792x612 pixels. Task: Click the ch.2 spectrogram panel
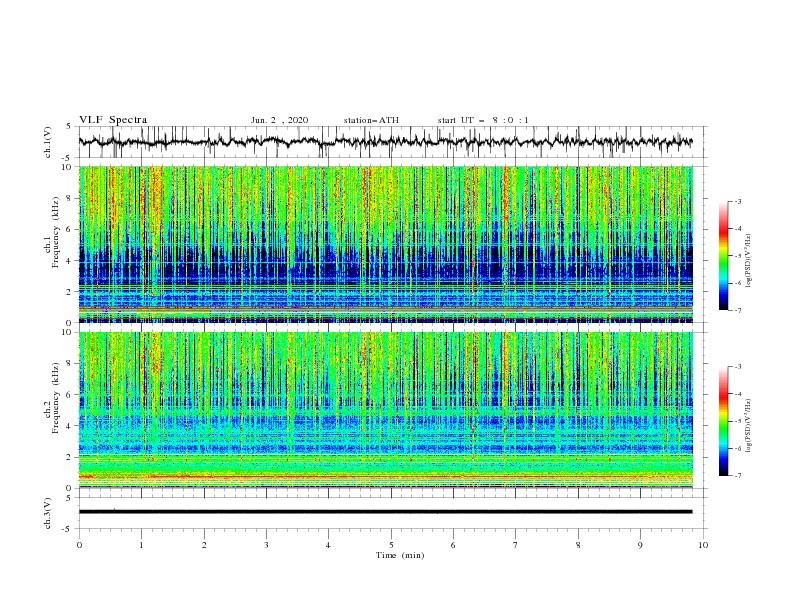(x=385, y=410)
